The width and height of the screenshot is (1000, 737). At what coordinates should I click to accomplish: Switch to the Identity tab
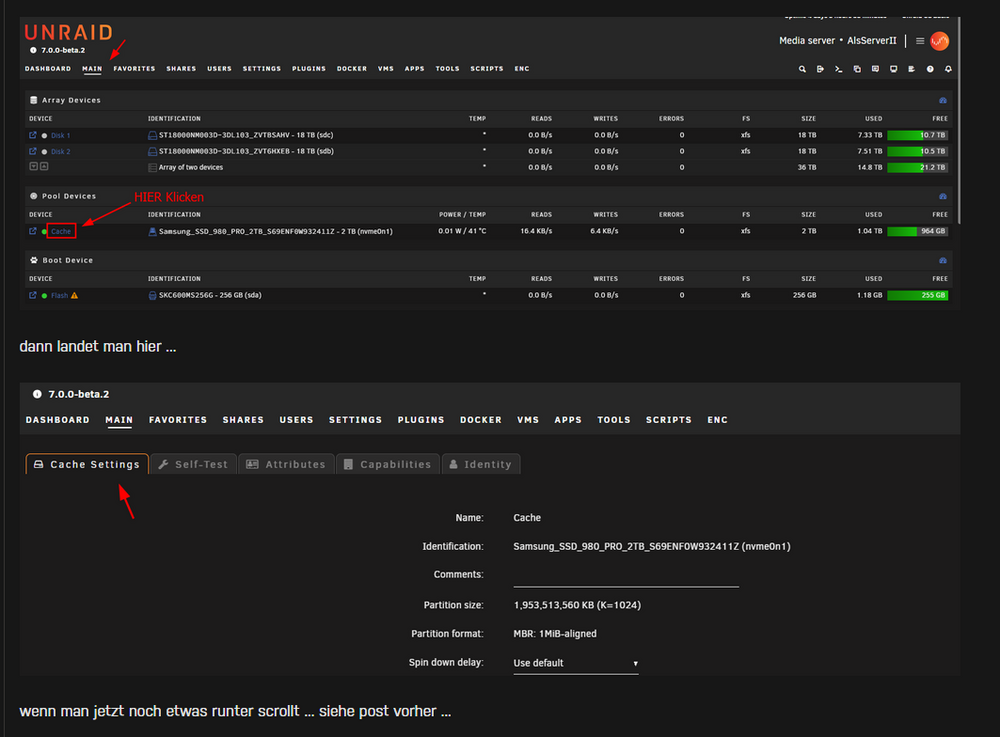pos(480,464)
